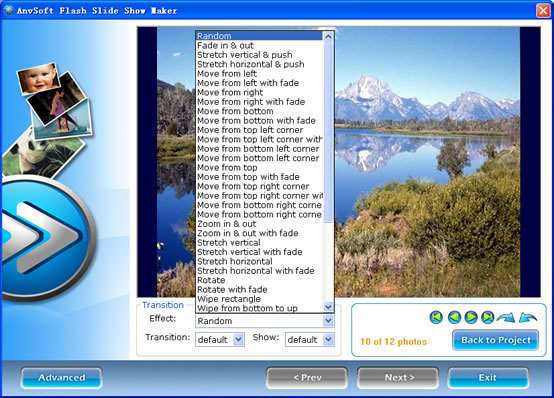Click effect list scrollbar up arrow
Image resolution: width=554 pixels, height=398 pixels.
[x=328, y=36]
